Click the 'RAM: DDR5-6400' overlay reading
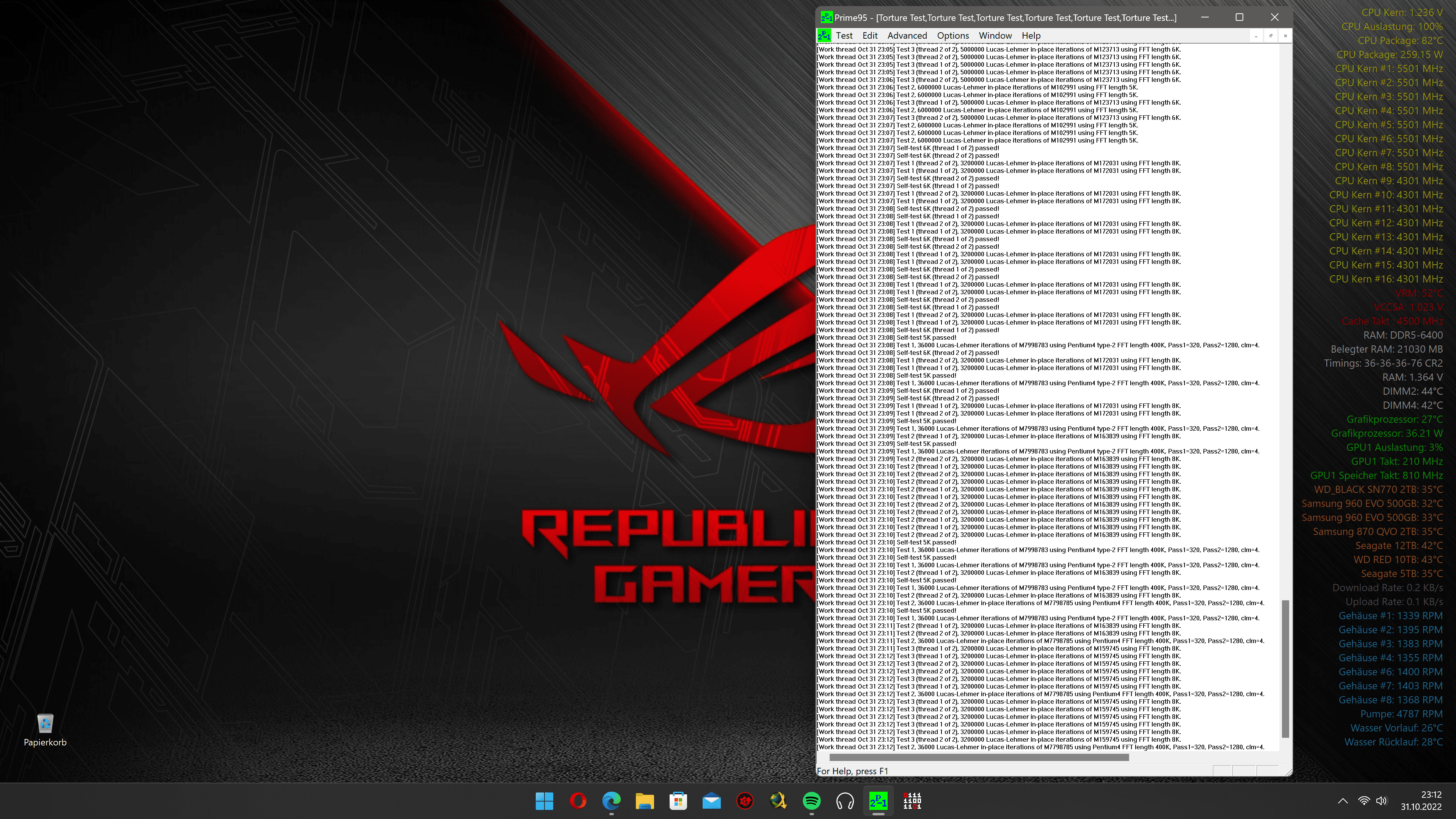This screenshot has height=819, width=1456. [1403, 335]
